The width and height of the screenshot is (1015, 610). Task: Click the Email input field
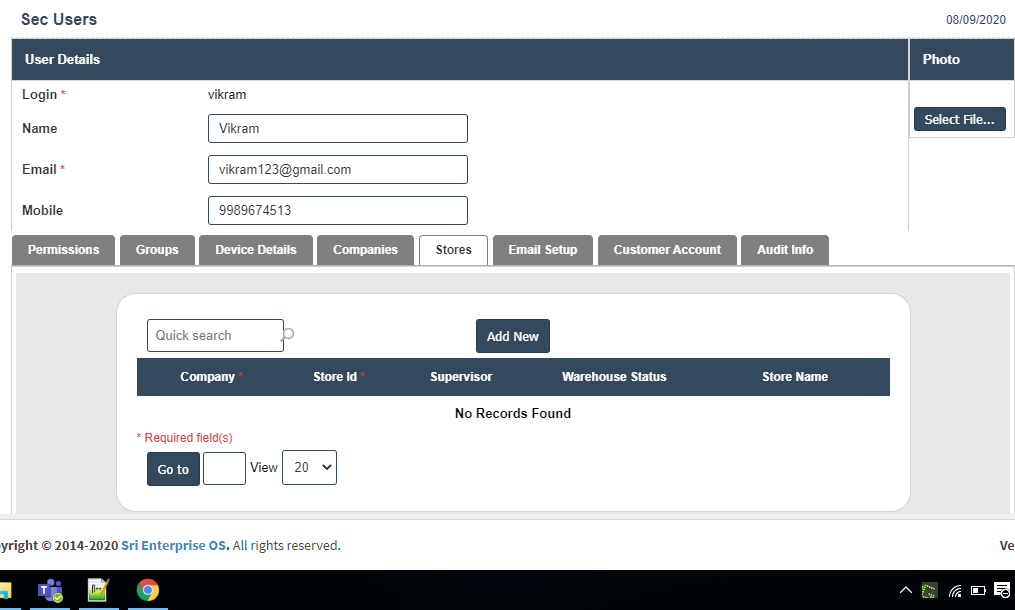point(337,170)
